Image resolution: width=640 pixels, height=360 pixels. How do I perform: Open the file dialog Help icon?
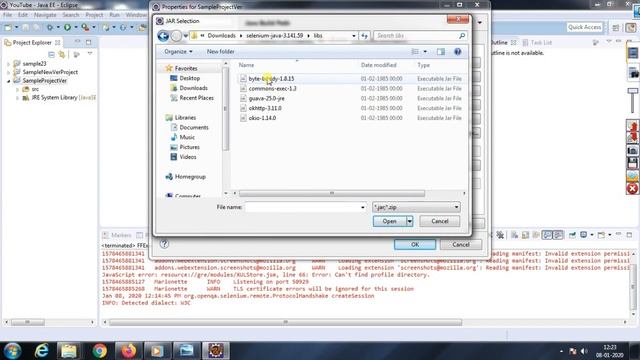click(x=458, y=51)
